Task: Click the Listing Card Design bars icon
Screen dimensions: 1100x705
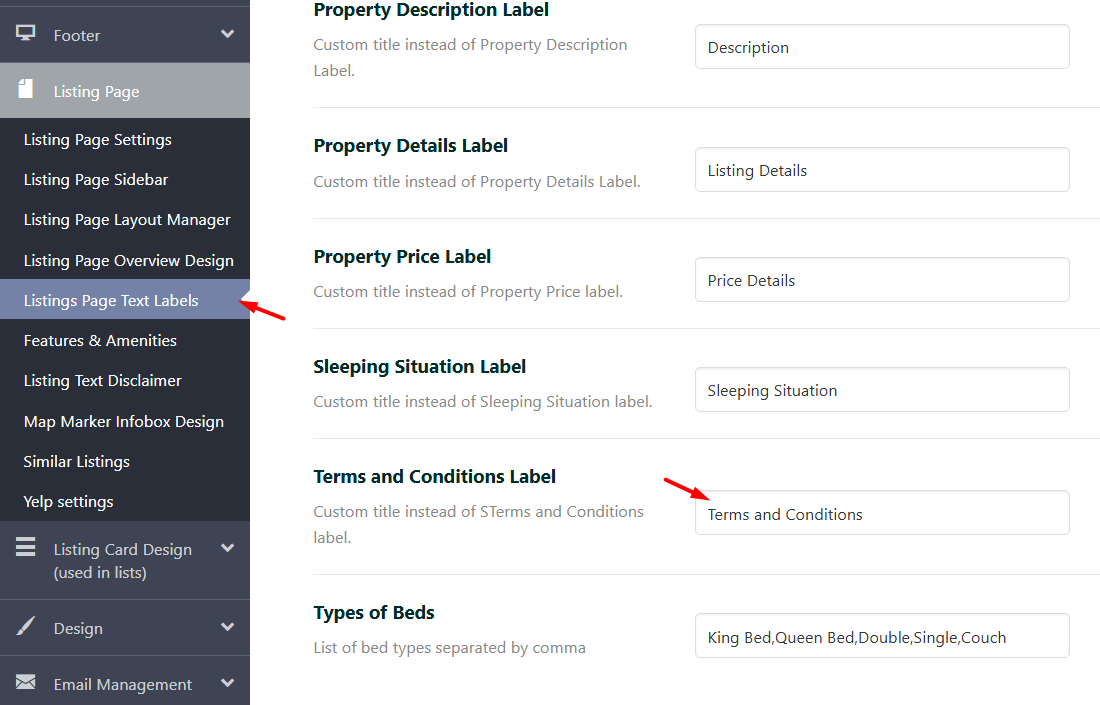Action: pos(26,548)
